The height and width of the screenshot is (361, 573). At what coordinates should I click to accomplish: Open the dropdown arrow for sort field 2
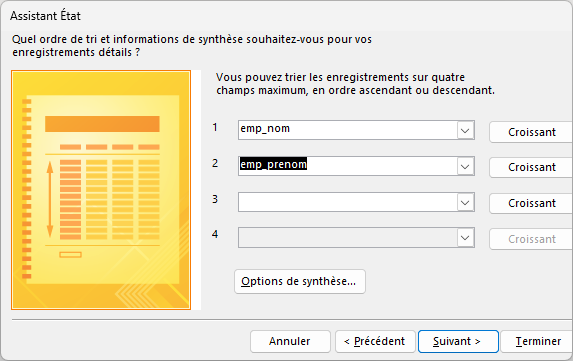click(x=465, y=167)
